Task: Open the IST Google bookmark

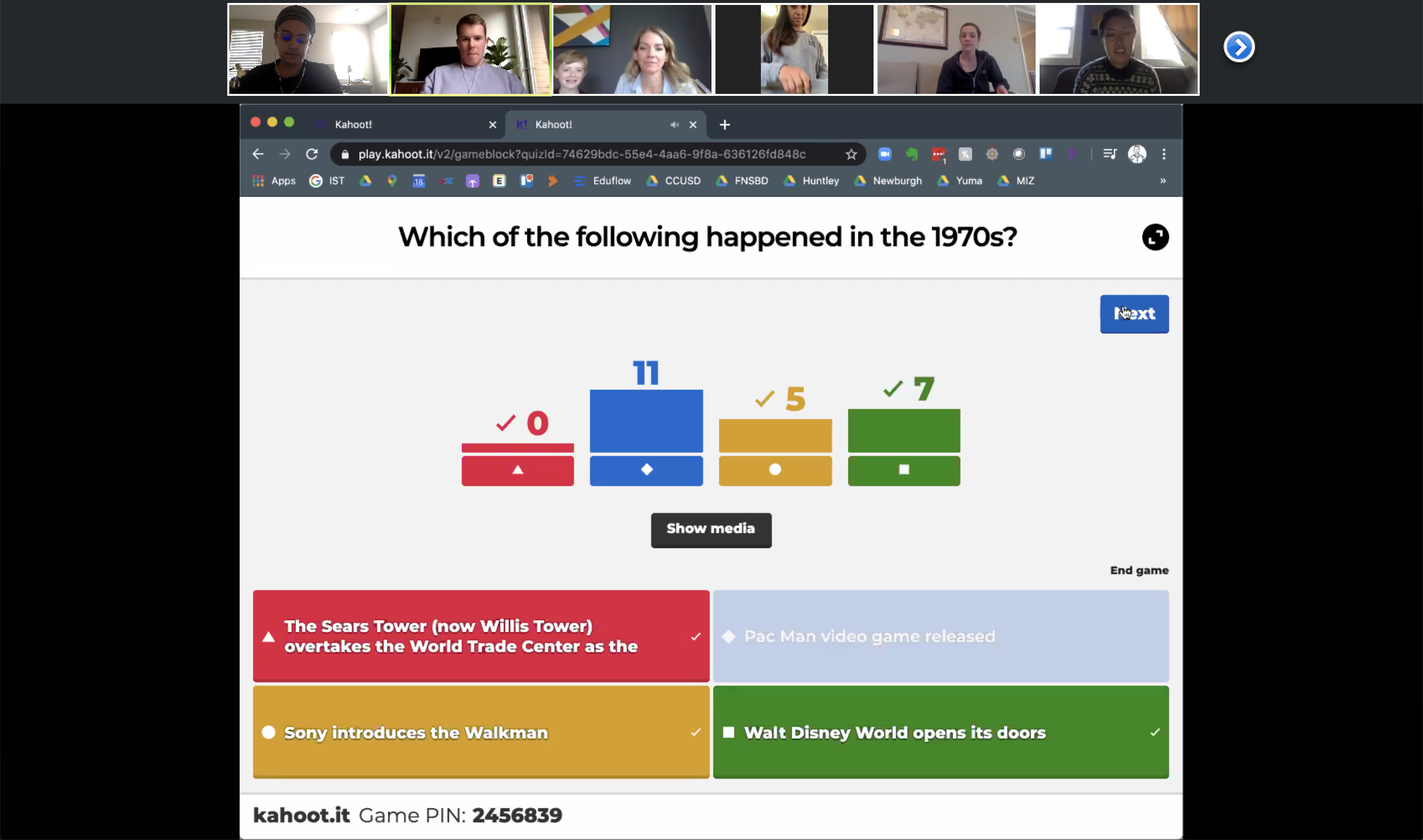Action: coord(327,180)
